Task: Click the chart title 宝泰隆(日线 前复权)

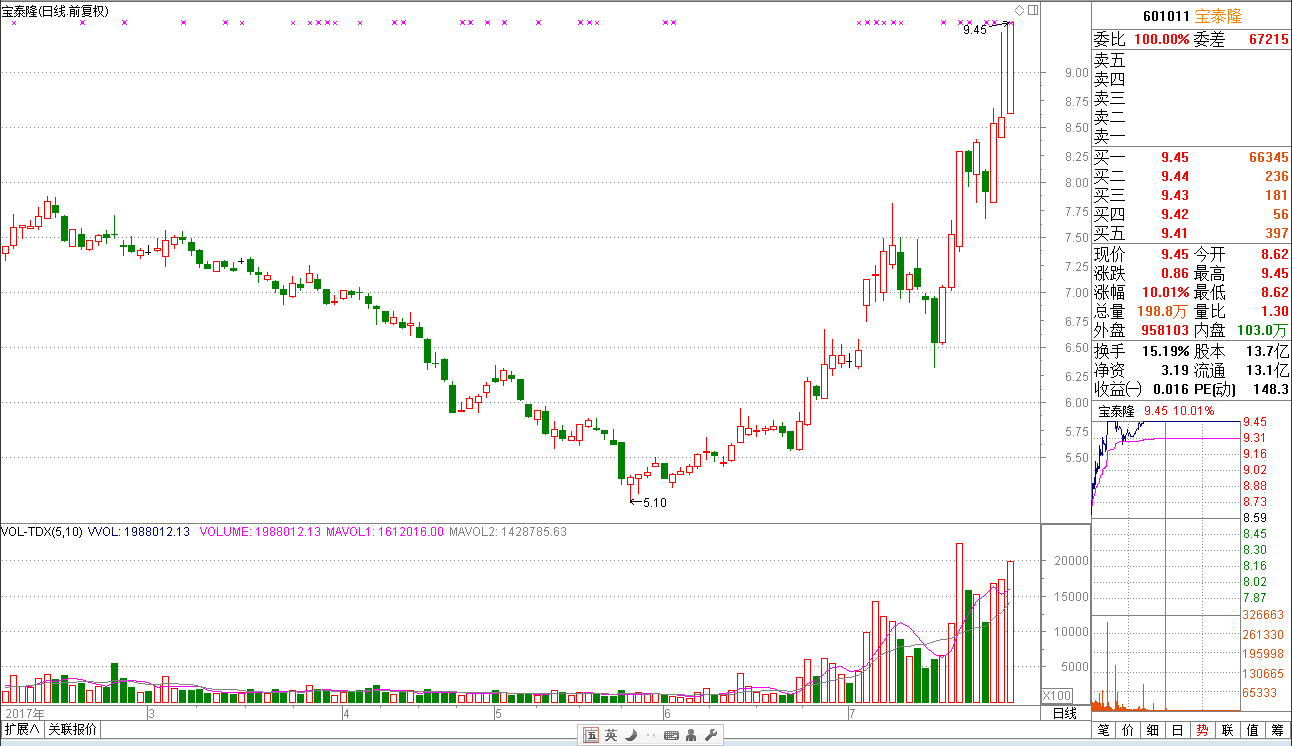Action: (55, 10)
